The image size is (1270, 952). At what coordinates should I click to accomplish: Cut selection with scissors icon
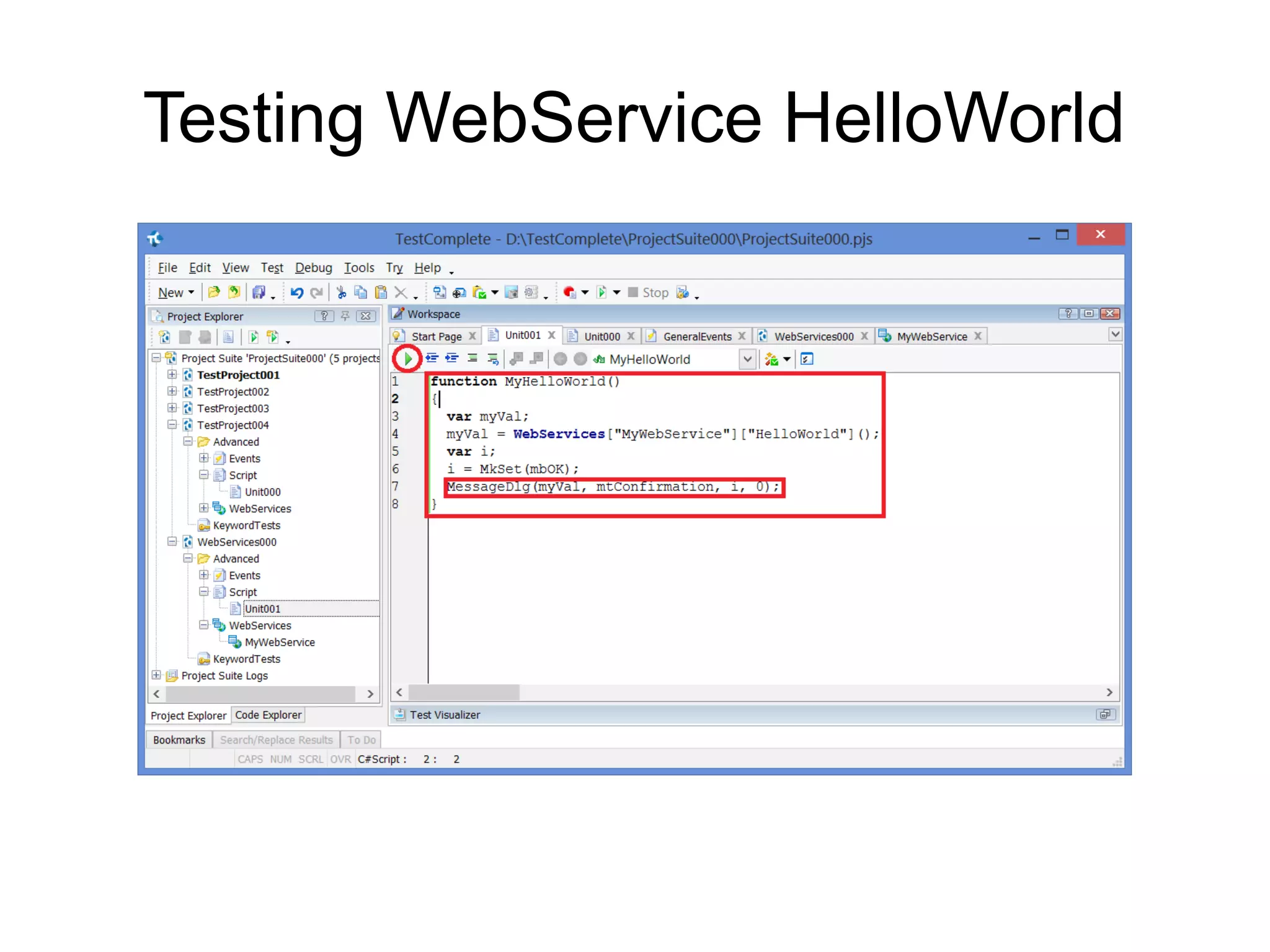[341, 292]
